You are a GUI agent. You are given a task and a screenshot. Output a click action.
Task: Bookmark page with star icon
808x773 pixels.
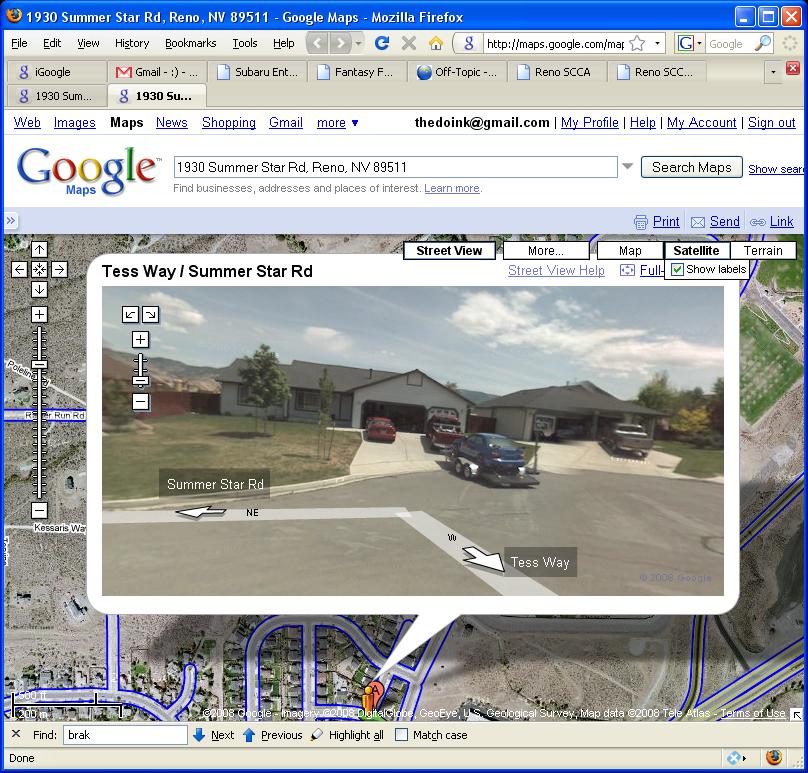(636, 44)
